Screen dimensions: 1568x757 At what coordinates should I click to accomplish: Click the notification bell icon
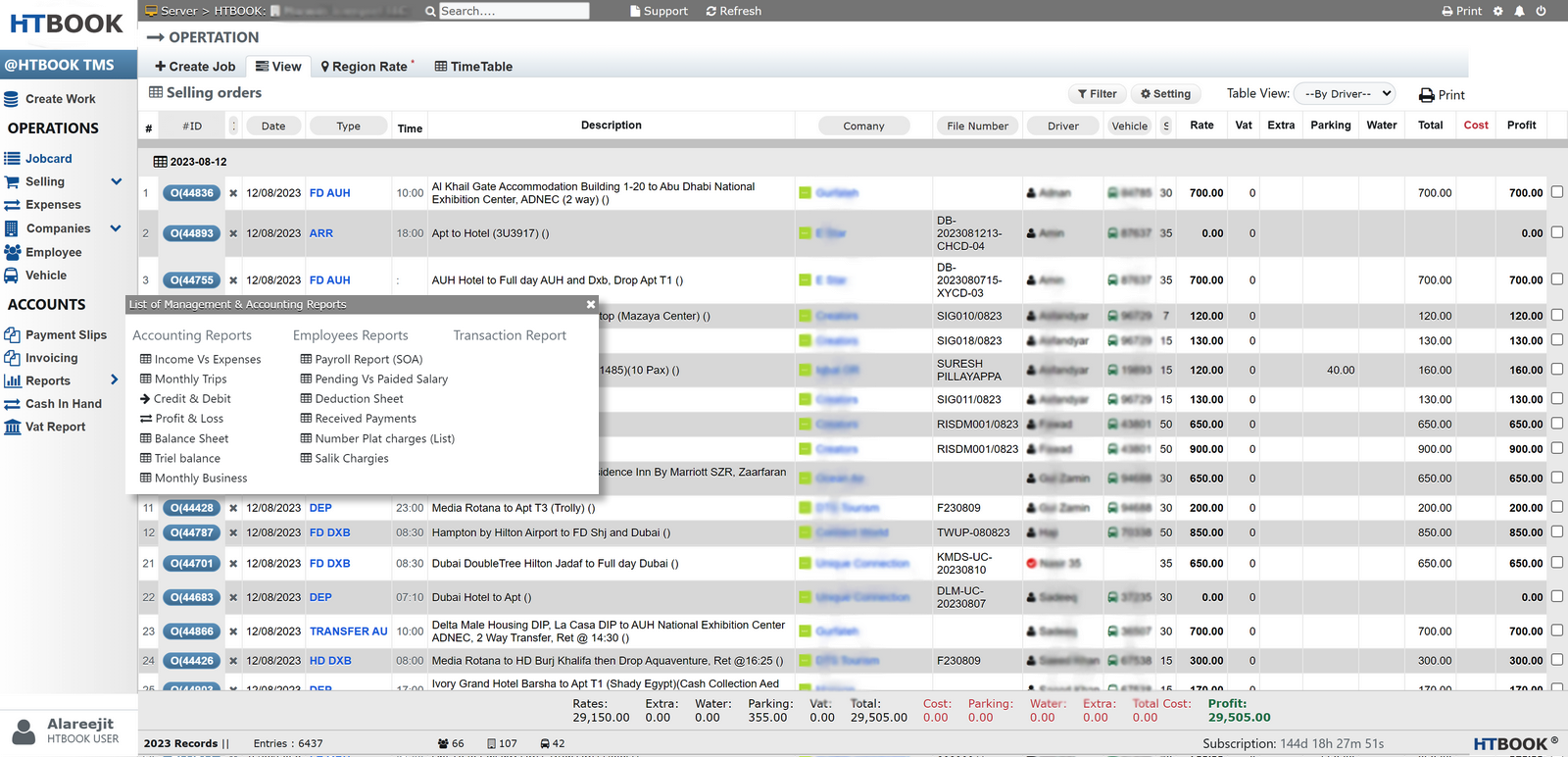pos(1519,11)
